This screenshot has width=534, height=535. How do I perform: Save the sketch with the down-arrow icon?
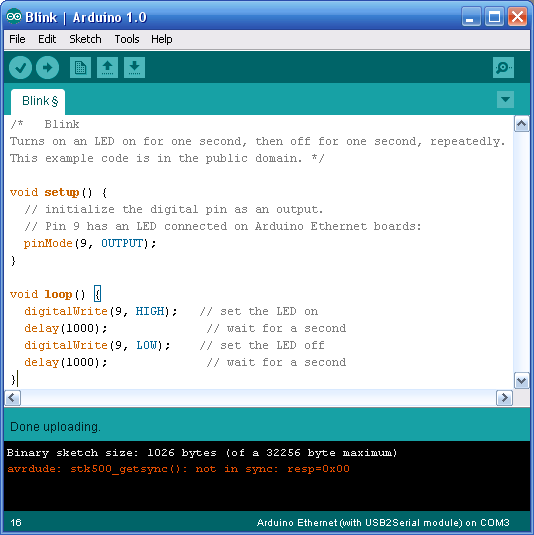[134, 68]
